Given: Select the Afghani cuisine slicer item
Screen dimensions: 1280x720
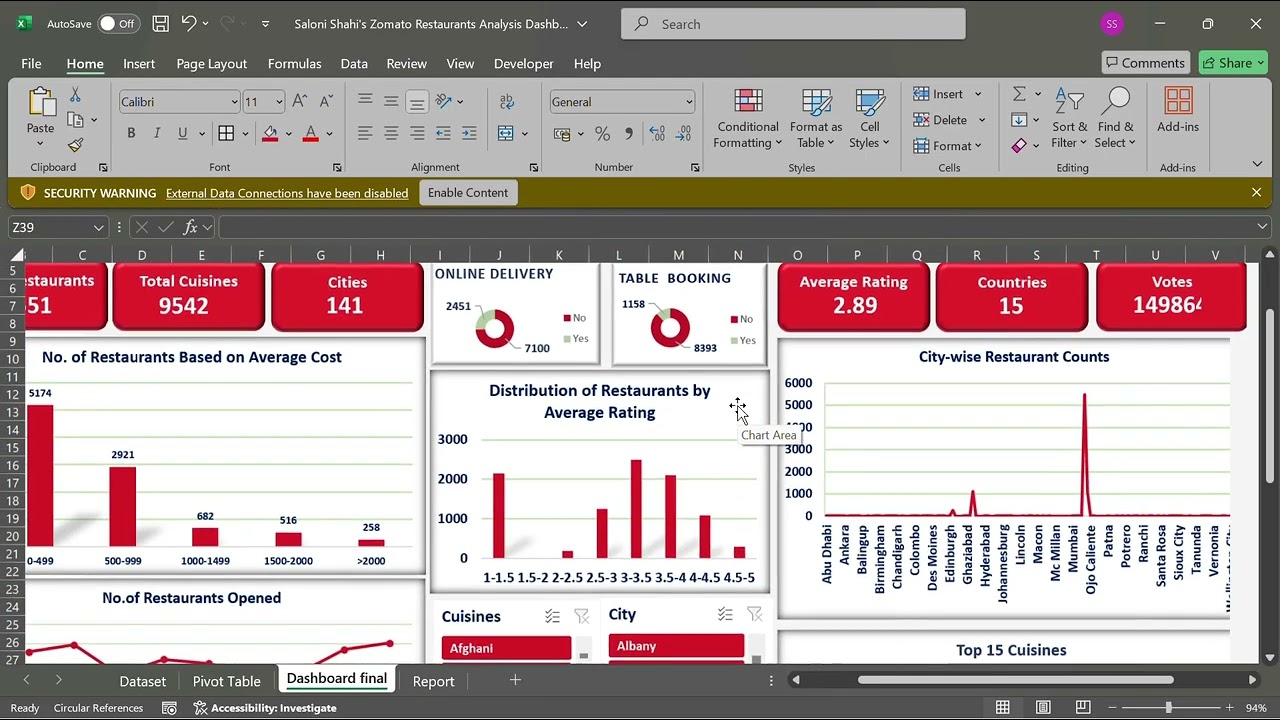Looking at the screenshot, I should coord(507,648).
